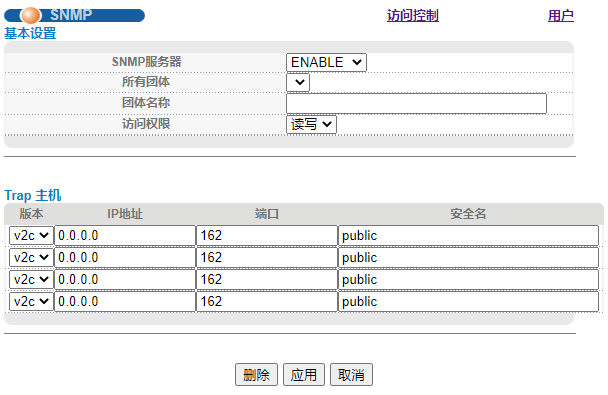The width and height of the screenshot is (608, 395).
Task: Click first Trap host 端口 field
Action: (x=267, y=235)
